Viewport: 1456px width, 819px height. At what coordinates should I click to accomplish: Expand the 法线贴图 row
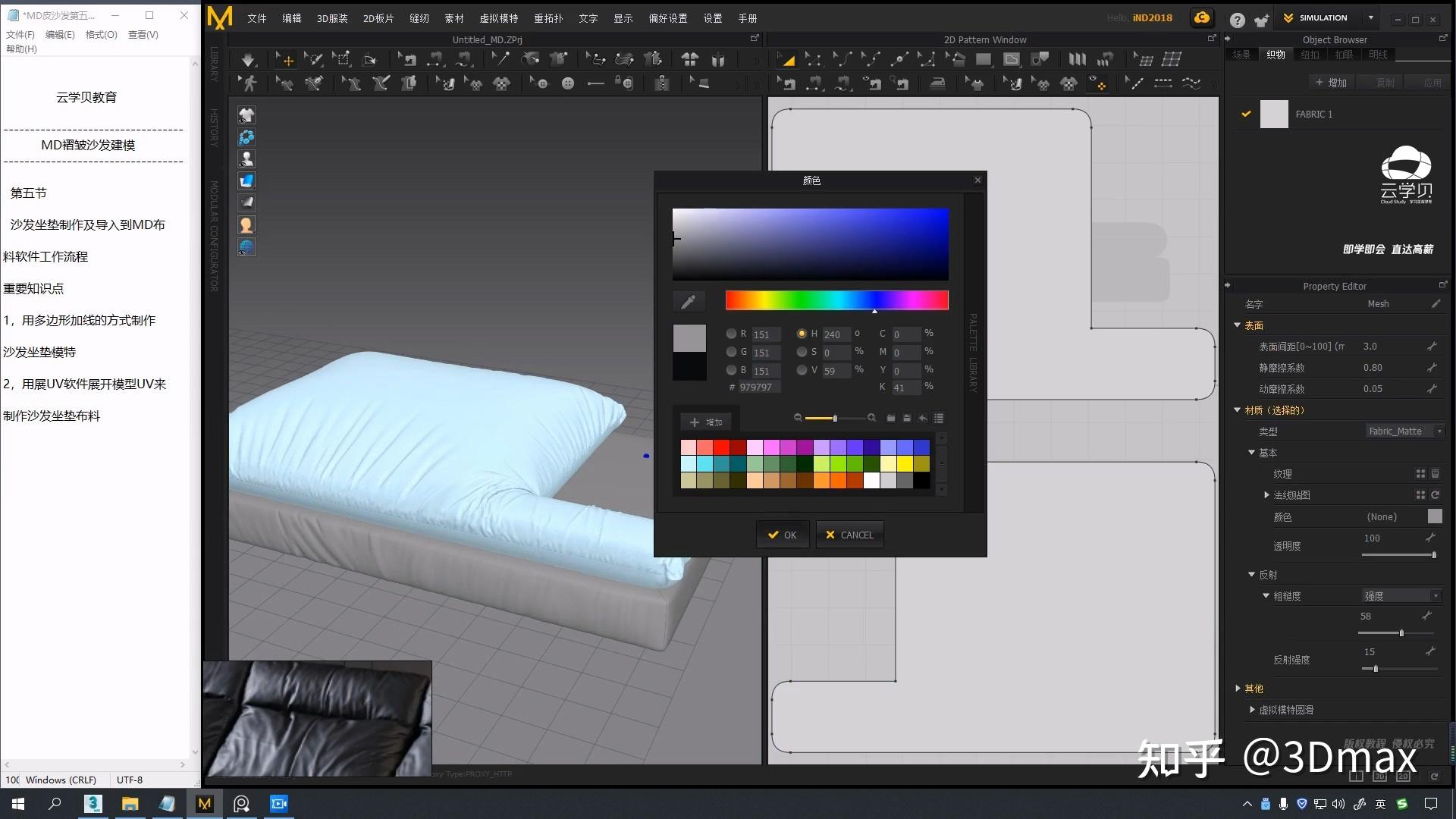point(1266,495)
